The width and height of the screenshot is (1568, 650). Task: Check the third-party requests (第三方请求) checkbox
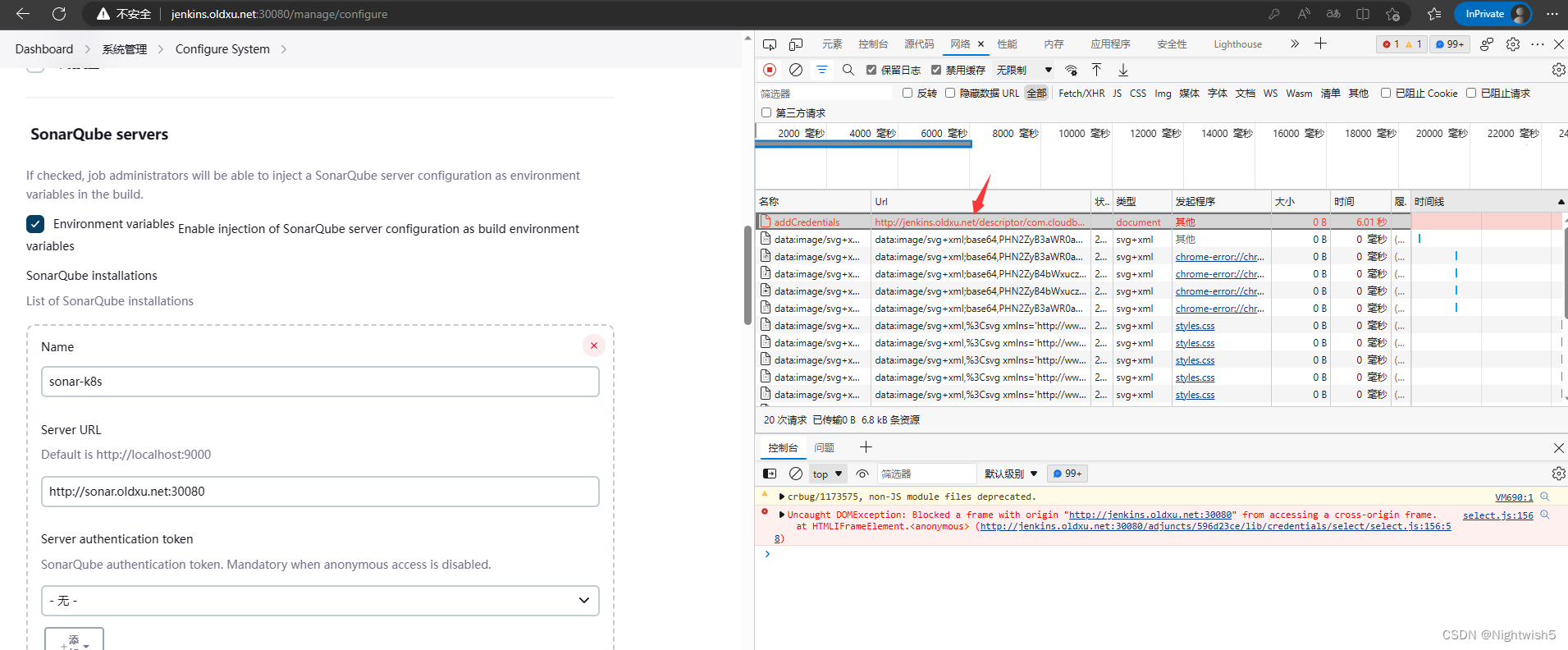point(766,112)
